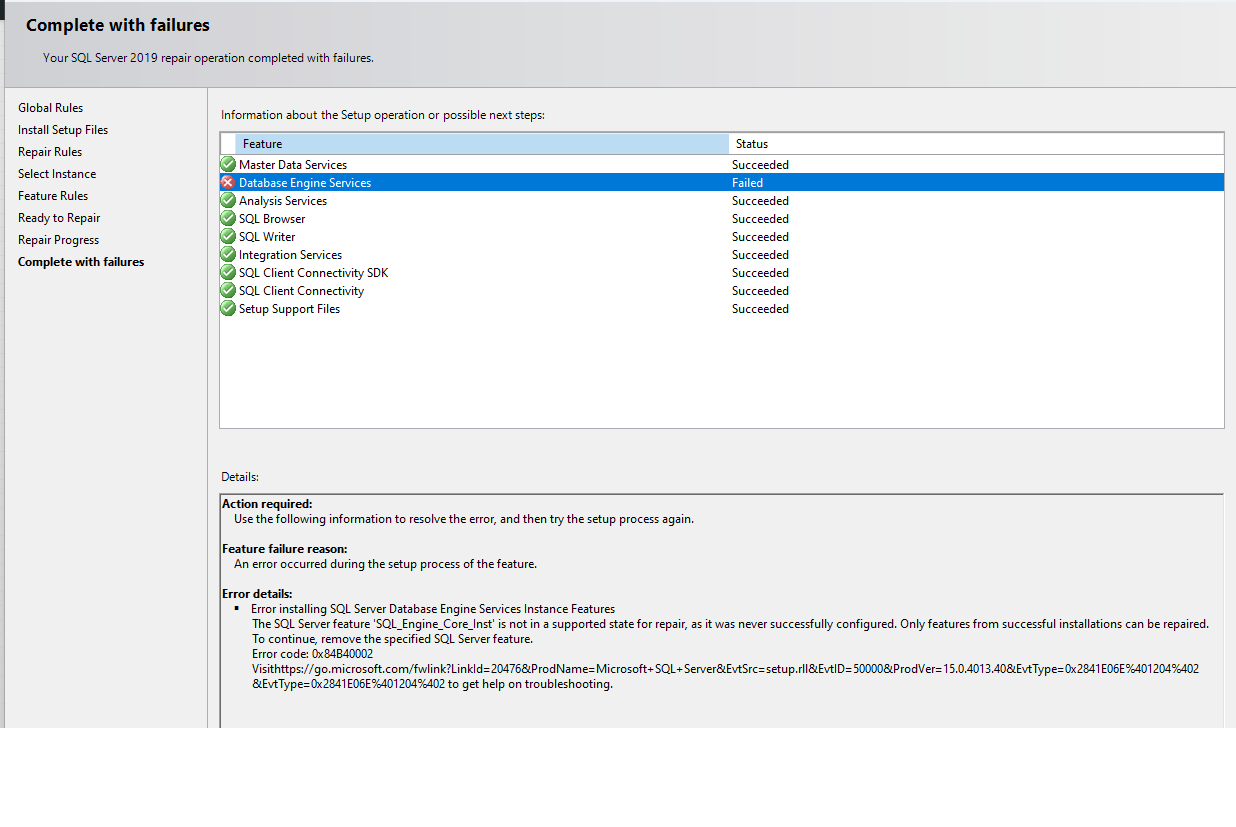
Task: Select the Setup Support Files row text
Action: pos(289,309)
